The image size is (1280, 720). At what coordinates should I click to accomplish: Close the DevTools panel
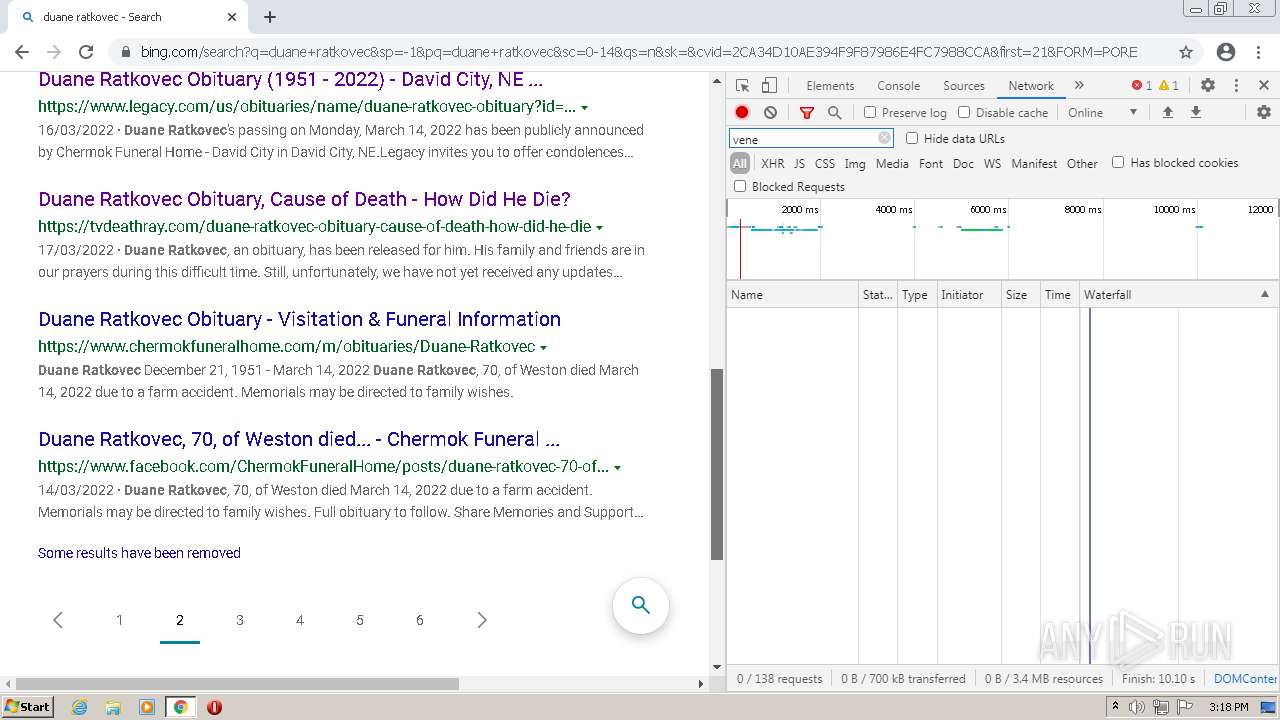point(1264,85)
